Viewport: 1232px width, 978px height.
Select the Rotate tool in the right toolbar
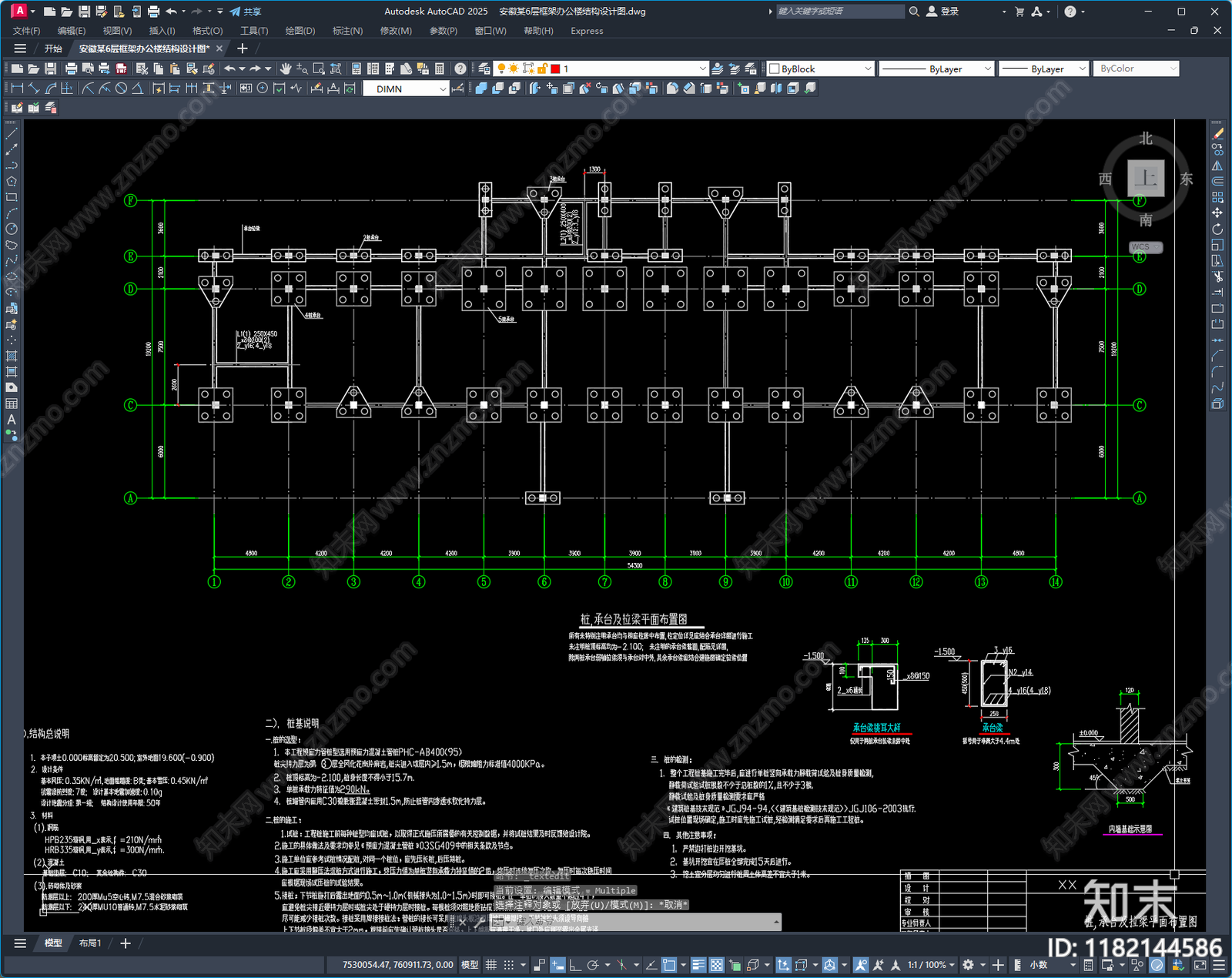[x=1217, y=229]
